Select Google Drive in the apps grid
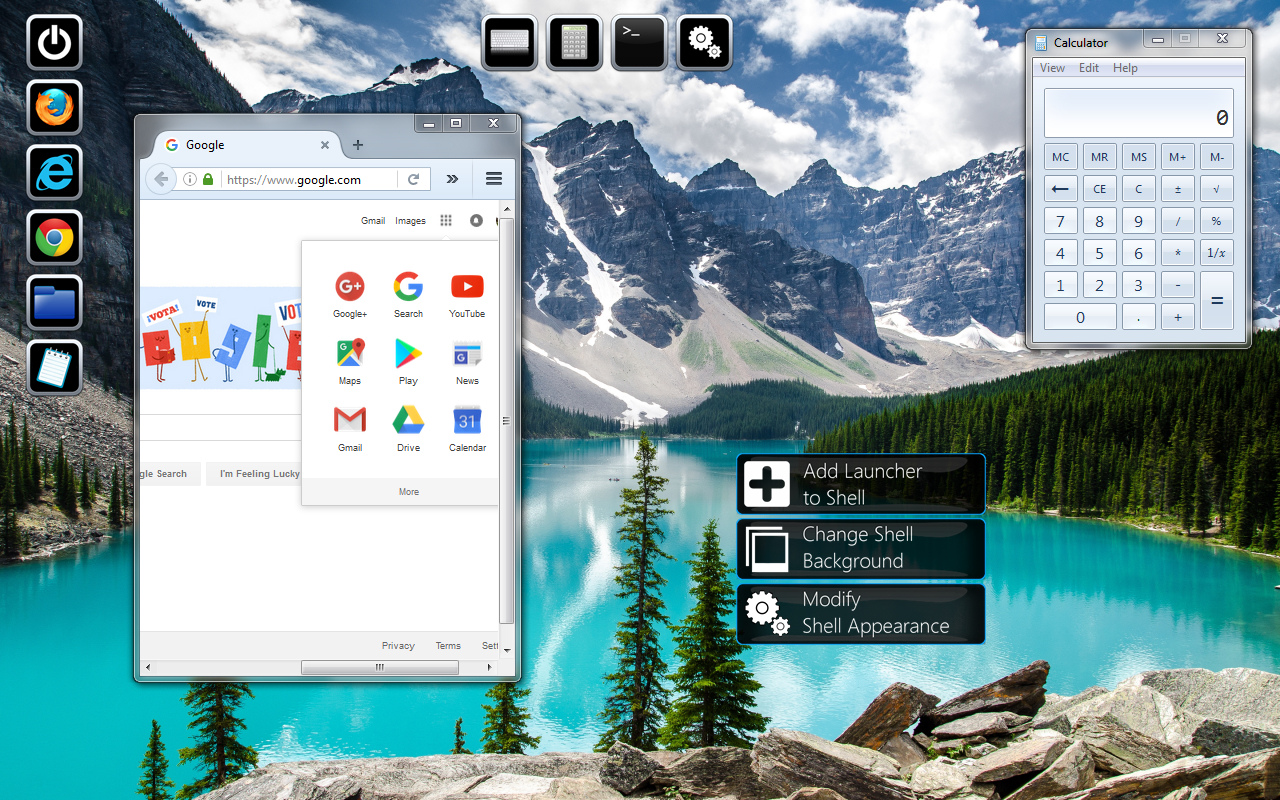Screen dimensions: 1280x800 [x=408, y=421]
